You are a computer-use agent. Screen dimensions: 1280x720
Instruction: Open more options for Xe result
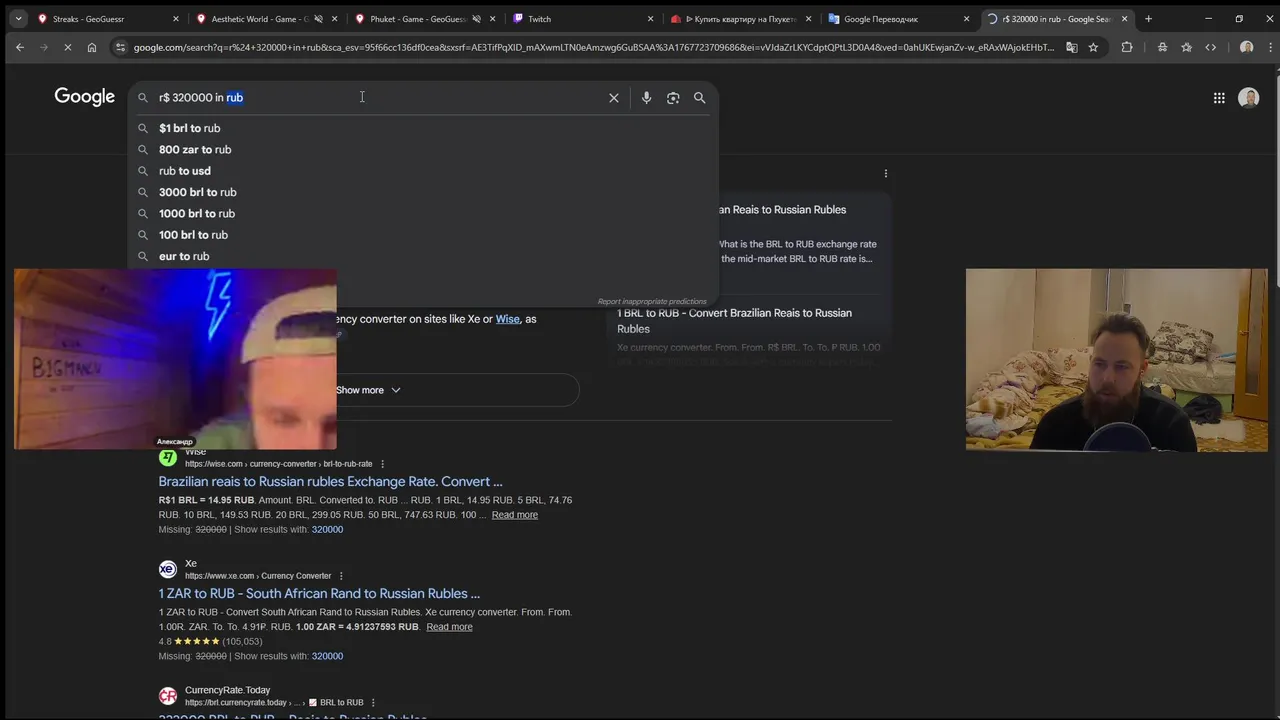pyautogui.click(x=341, y=576)
